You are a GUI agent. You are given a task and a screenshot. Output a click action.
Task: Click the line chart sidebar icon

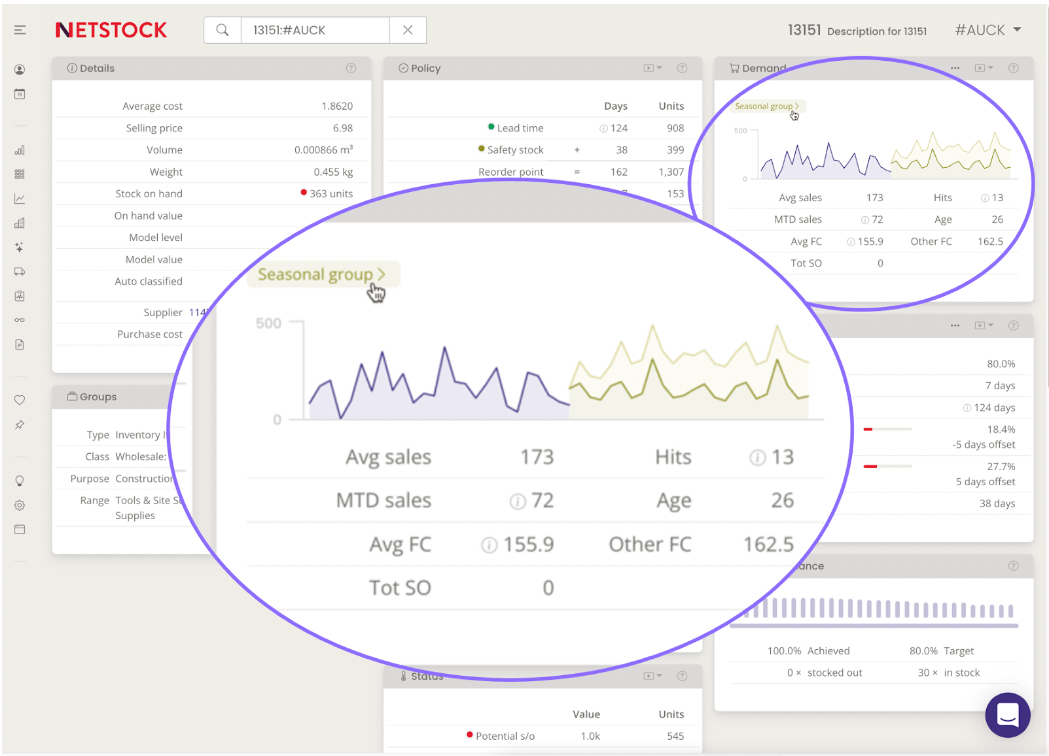click(20, 199)
